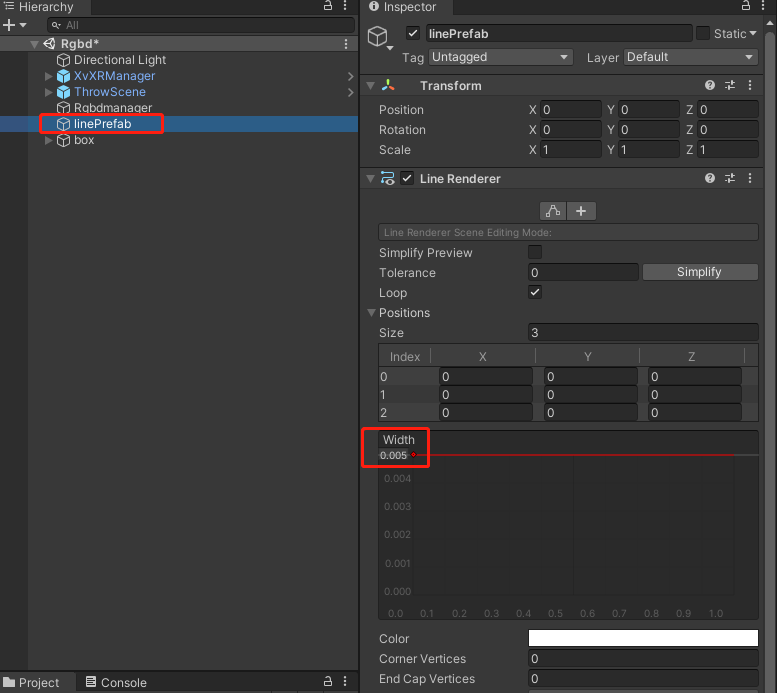Lock the Project panel
This screenshot has width=777, height=693.
(x=328, y=681)
